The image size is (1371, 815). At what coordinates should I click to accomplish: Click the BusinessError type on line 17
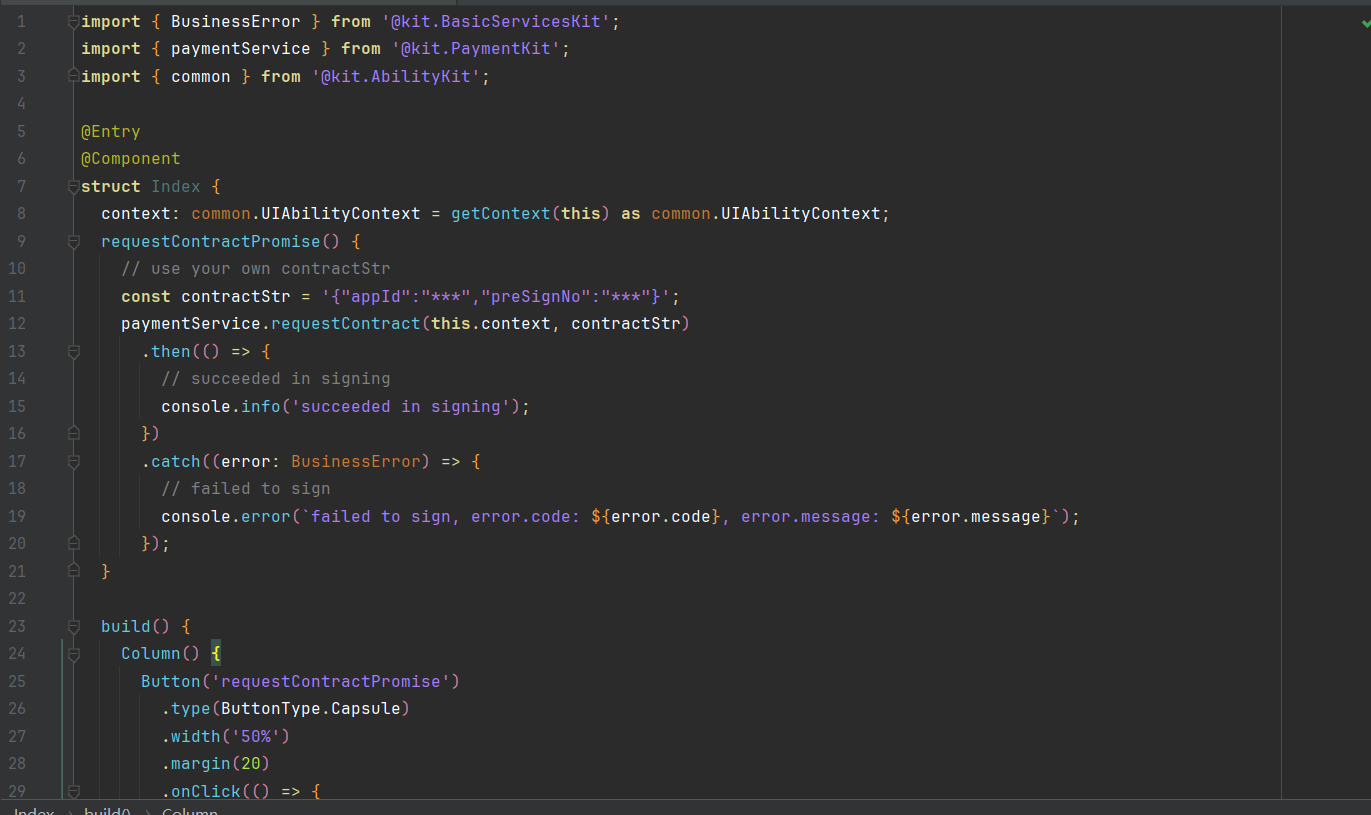356,461
